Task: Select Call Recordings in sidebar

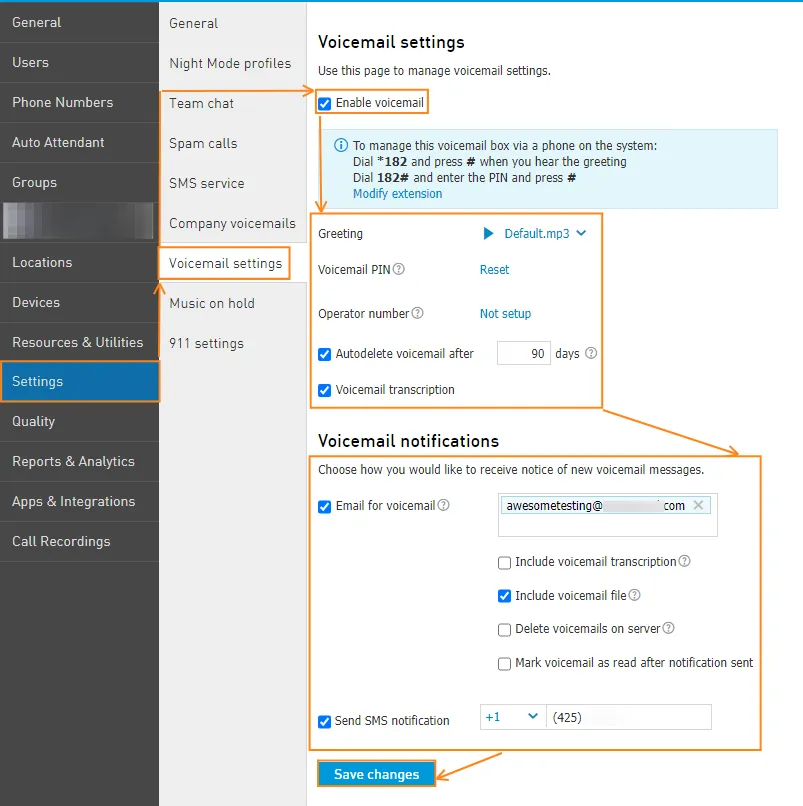Action: (x=79, y=541)
